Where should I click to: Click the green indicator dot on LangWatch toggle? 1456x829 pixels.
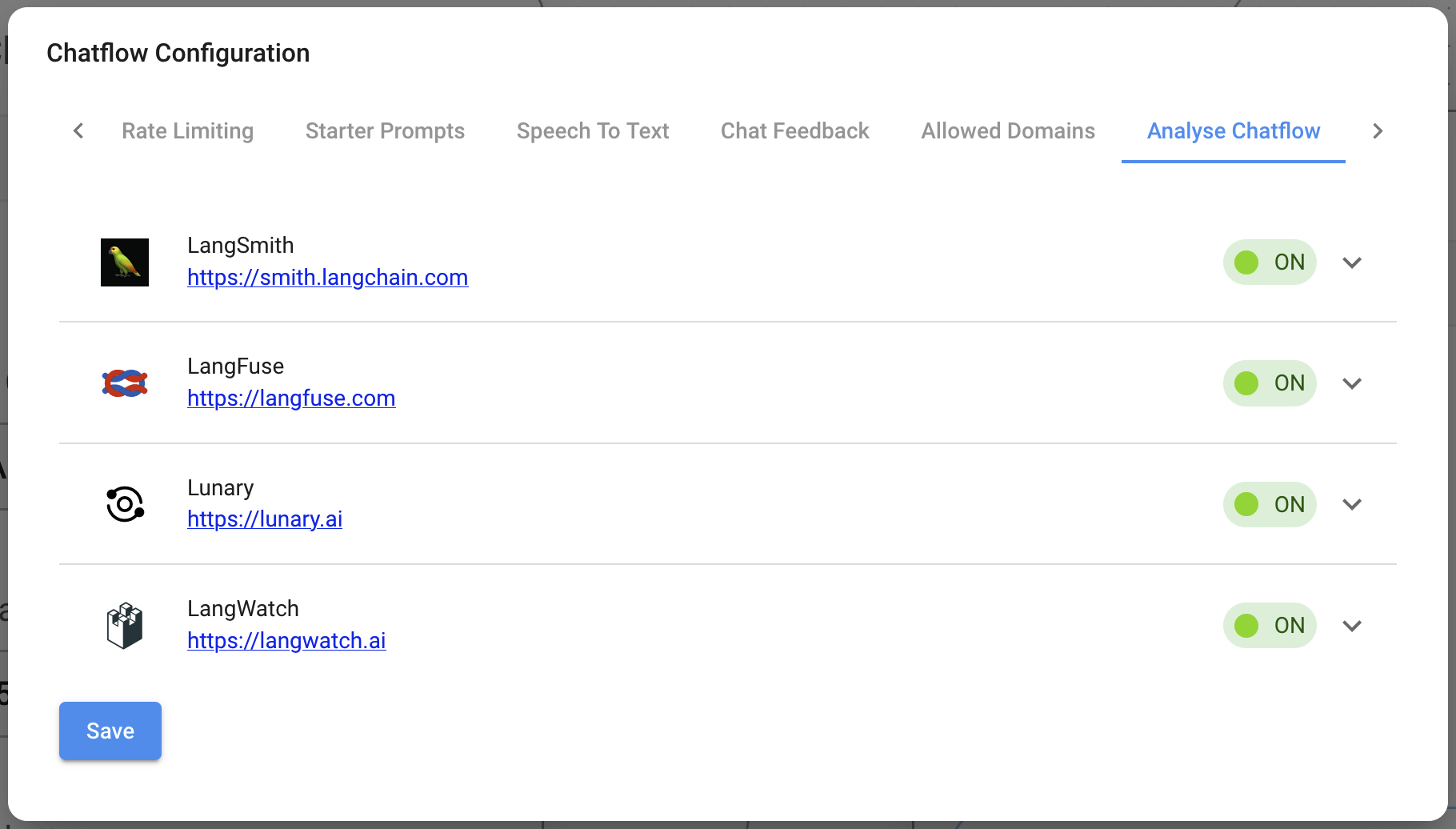click(1246, 625)
